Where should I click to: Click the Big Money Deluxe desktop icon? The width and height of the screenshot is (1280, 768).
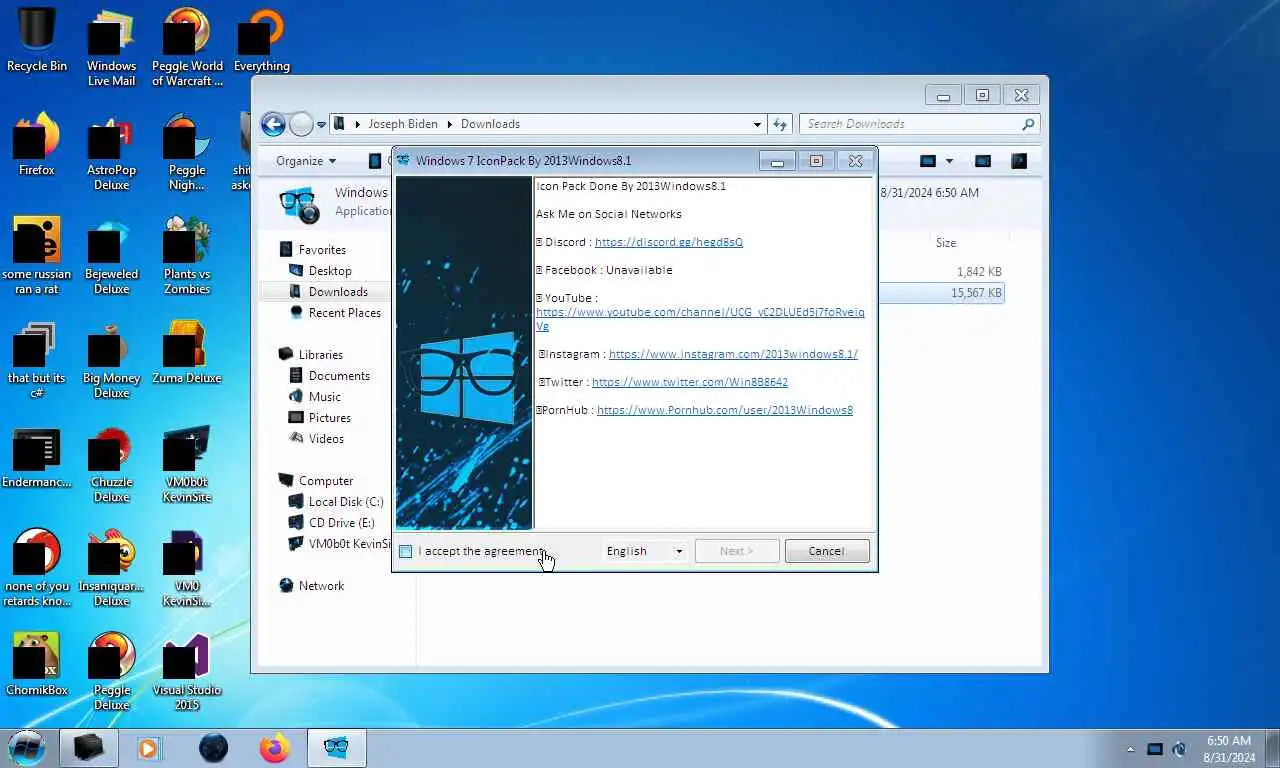[111, 360]
